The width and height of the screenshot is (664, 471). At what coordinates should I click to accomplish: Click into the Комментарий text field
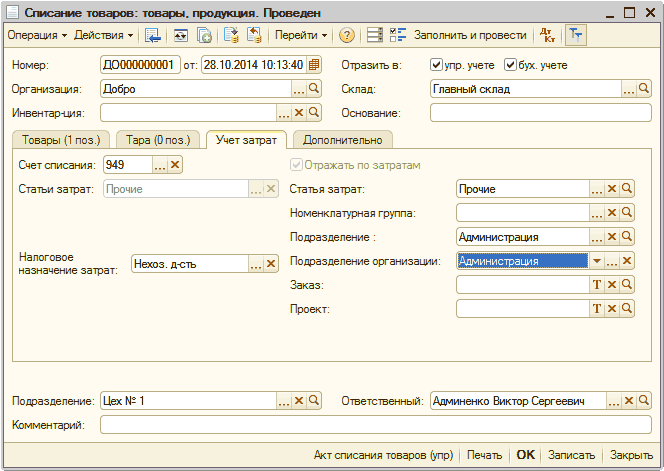(x=369, y=425)
